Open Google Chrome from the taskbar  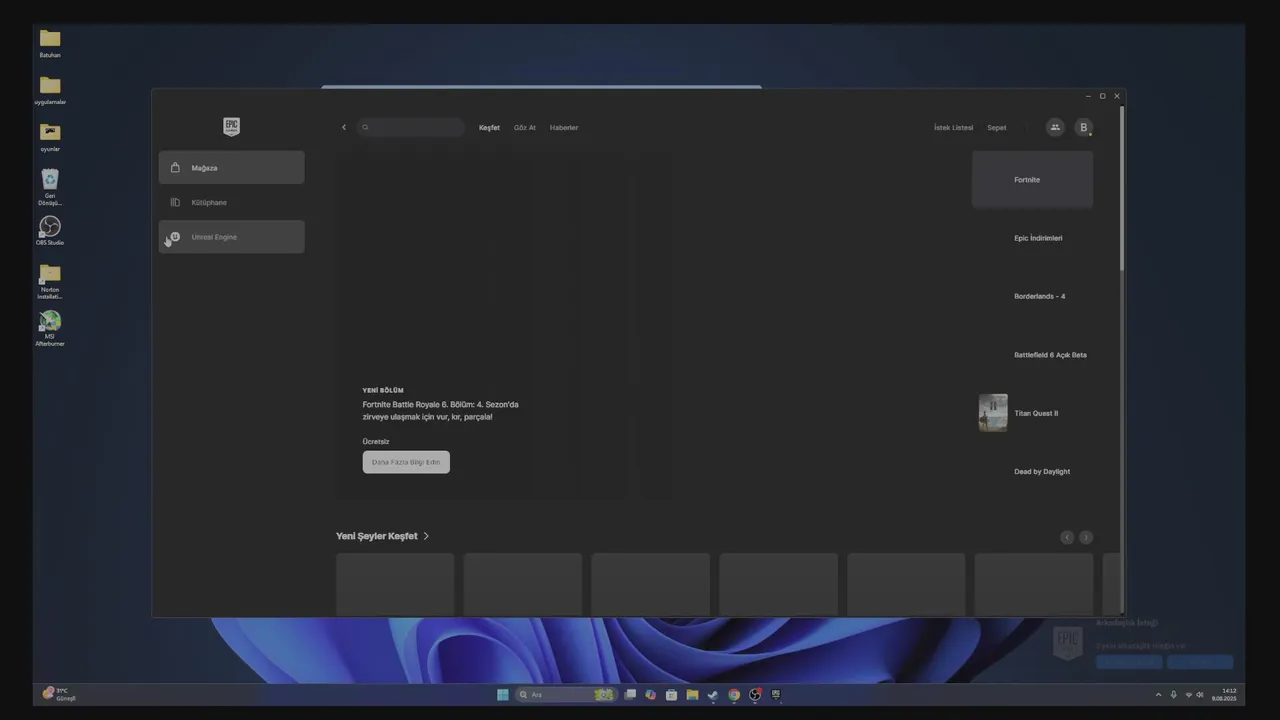click(734, 694)
